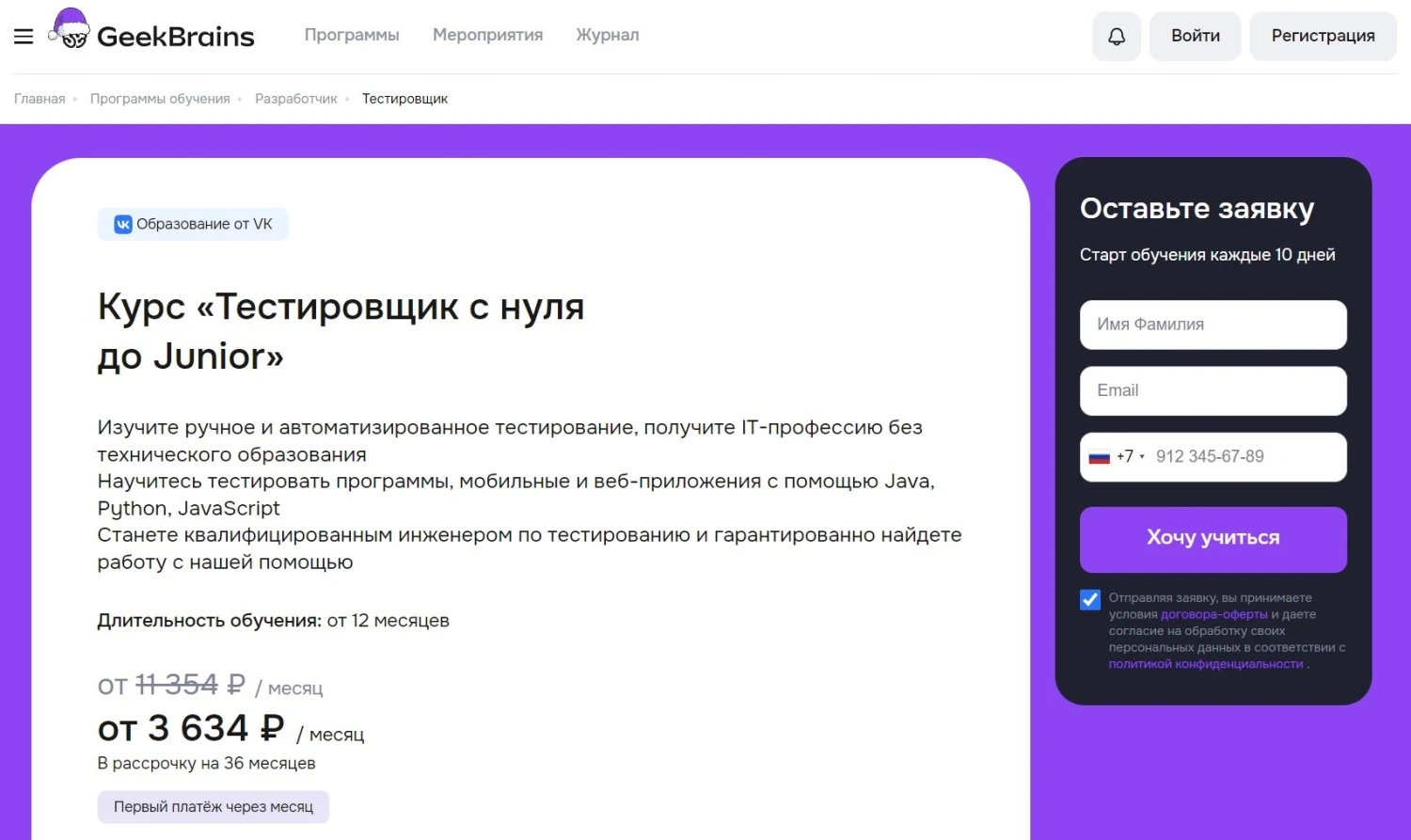The width and height of the screenshot is (1411, 840).
Task: Uncheck the offer agreement checkbox
Action: (1090, 599)
